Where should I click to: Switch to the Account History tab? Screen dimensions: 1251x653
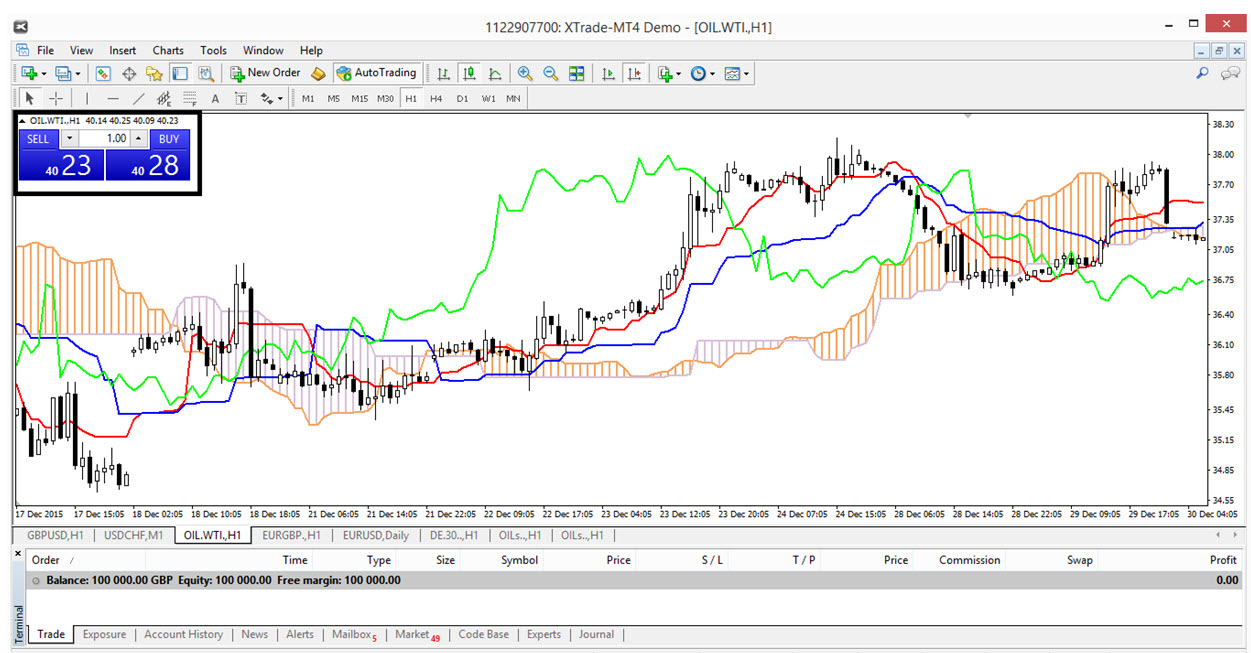tap(183, 634)
